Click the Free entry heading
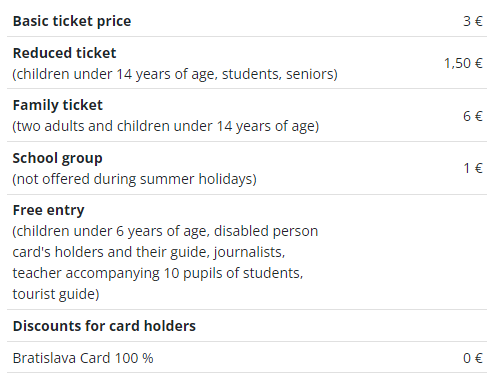The height and width of the screenshot is (386, 503). pos(48,210)
